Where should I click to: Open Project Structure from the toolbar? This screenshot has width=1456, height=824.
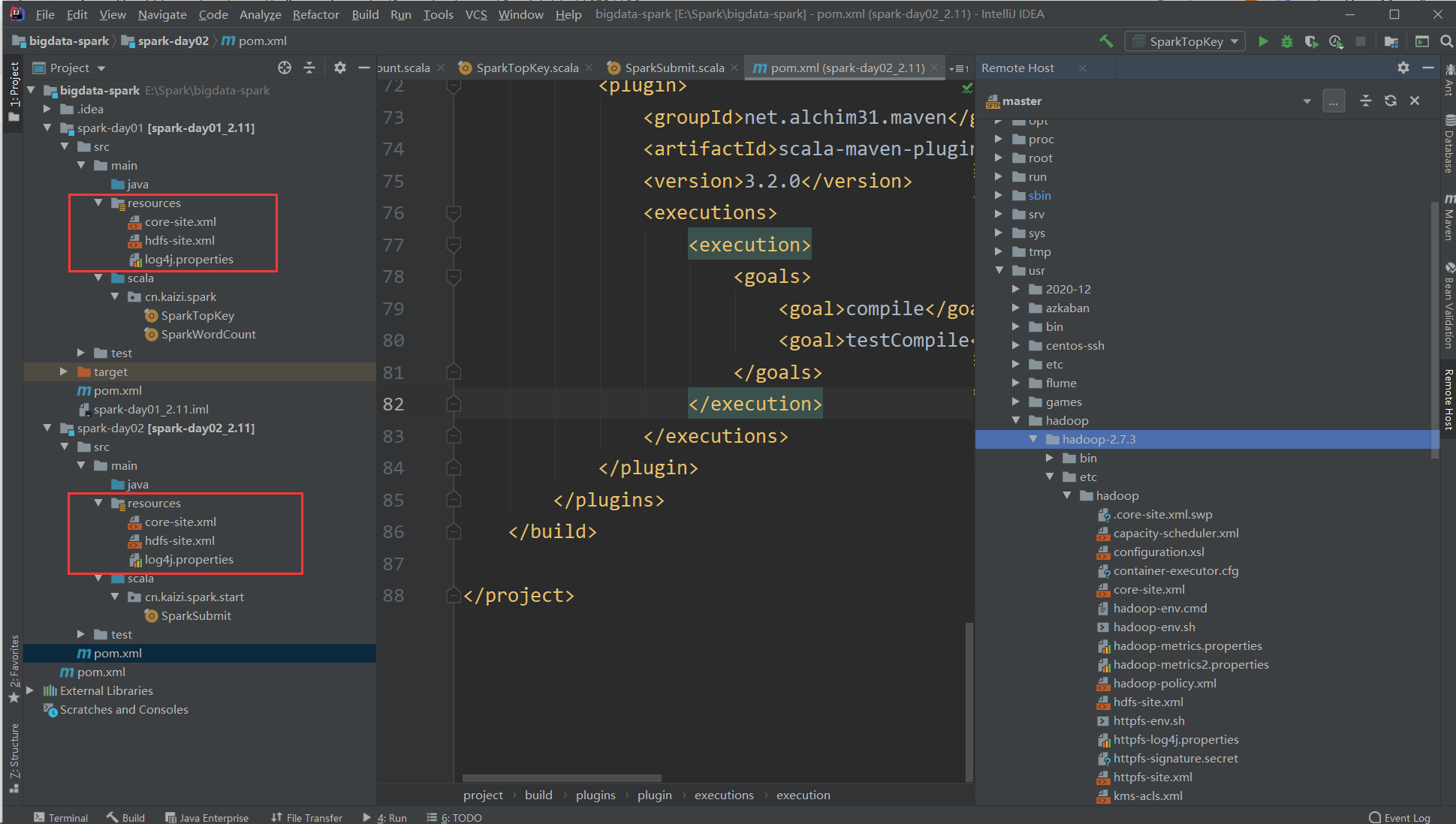click(x=1391, y=41)
